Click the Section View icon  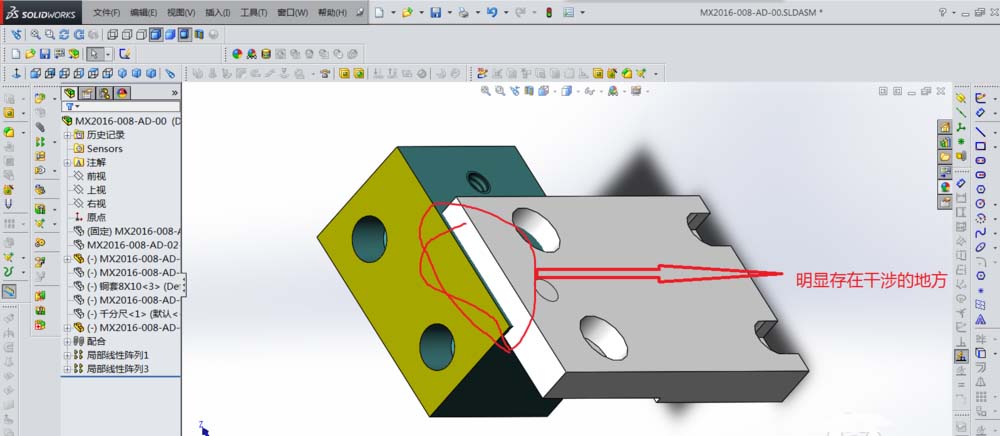(x=199, y=34)
